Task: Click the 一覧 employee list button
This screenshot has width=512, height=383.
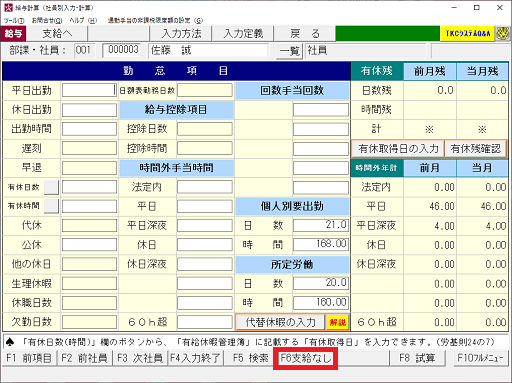Action: [289, 51]
